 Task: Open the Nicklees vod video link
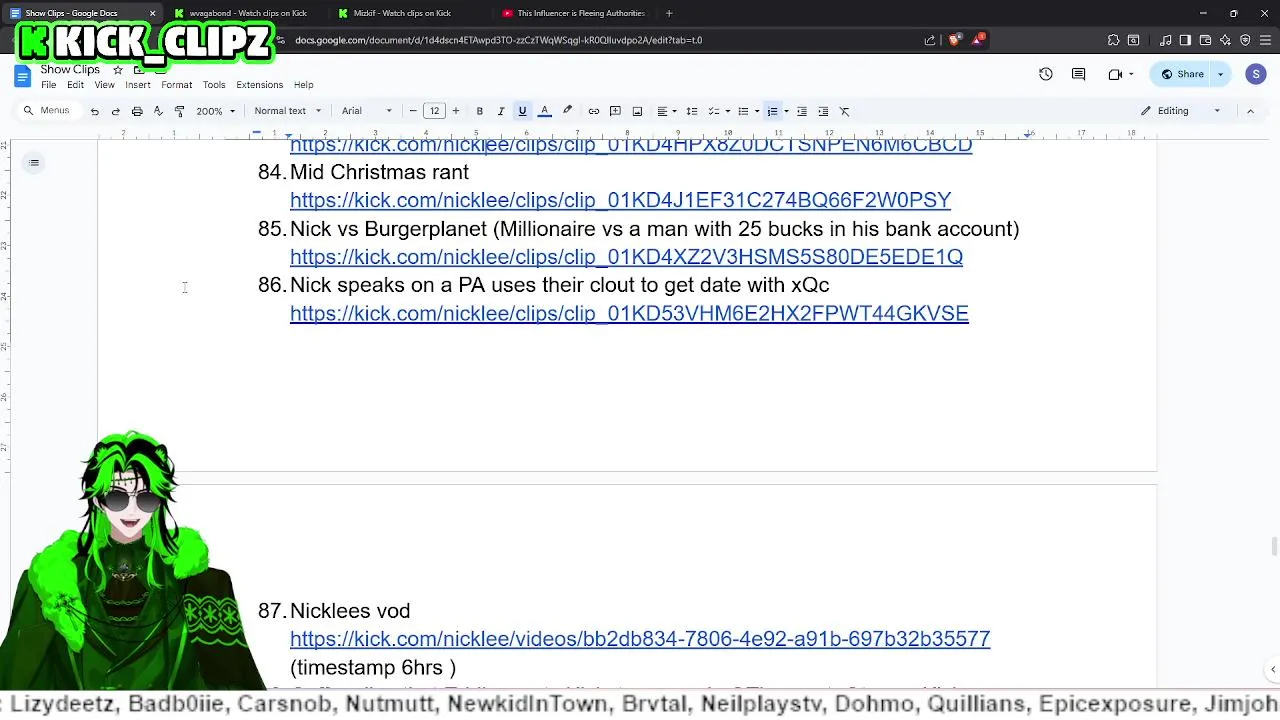(640, 639)
